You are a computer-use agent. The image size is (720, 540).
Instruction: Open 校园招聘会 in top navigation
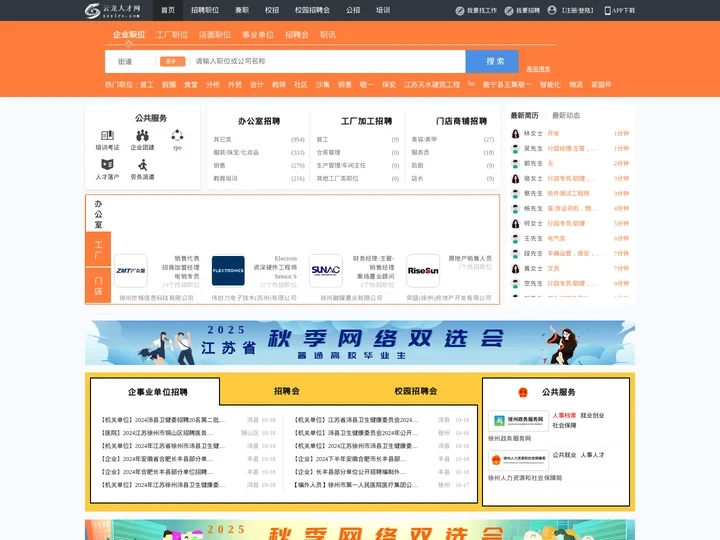click(312, 10)
